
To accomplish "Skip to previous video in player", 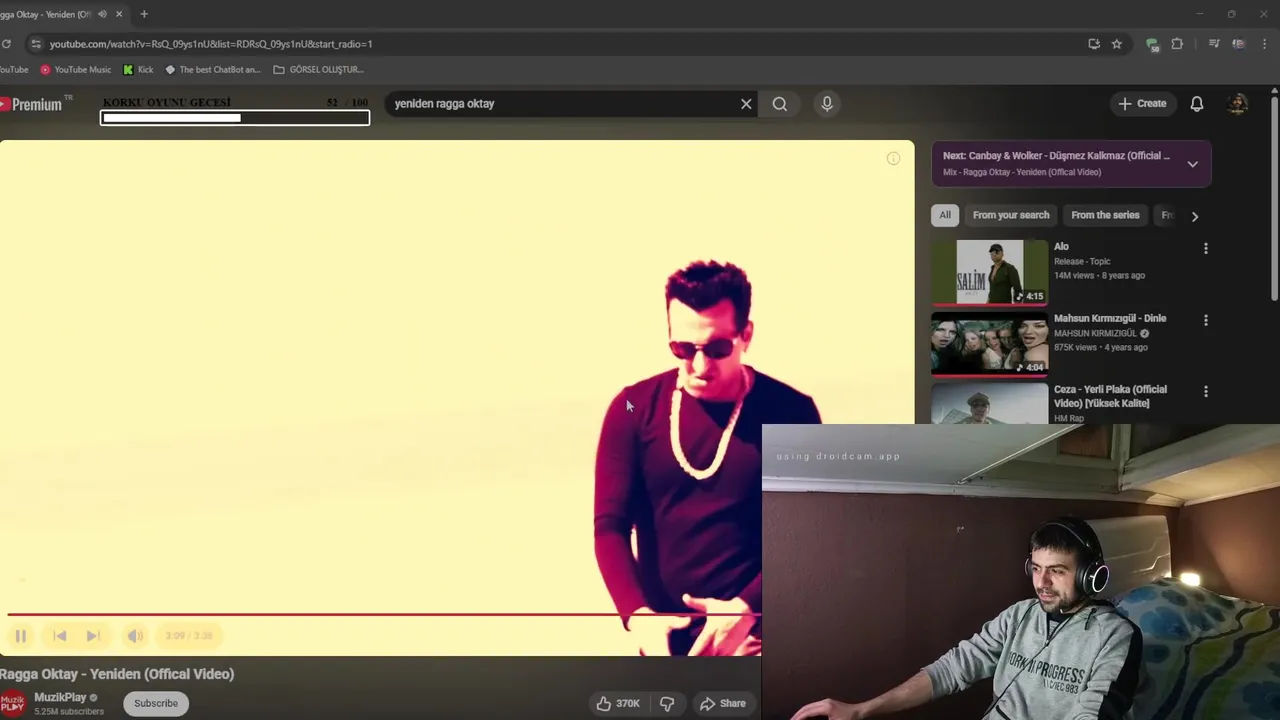I will pyautogui.click(x=59, y=635).
